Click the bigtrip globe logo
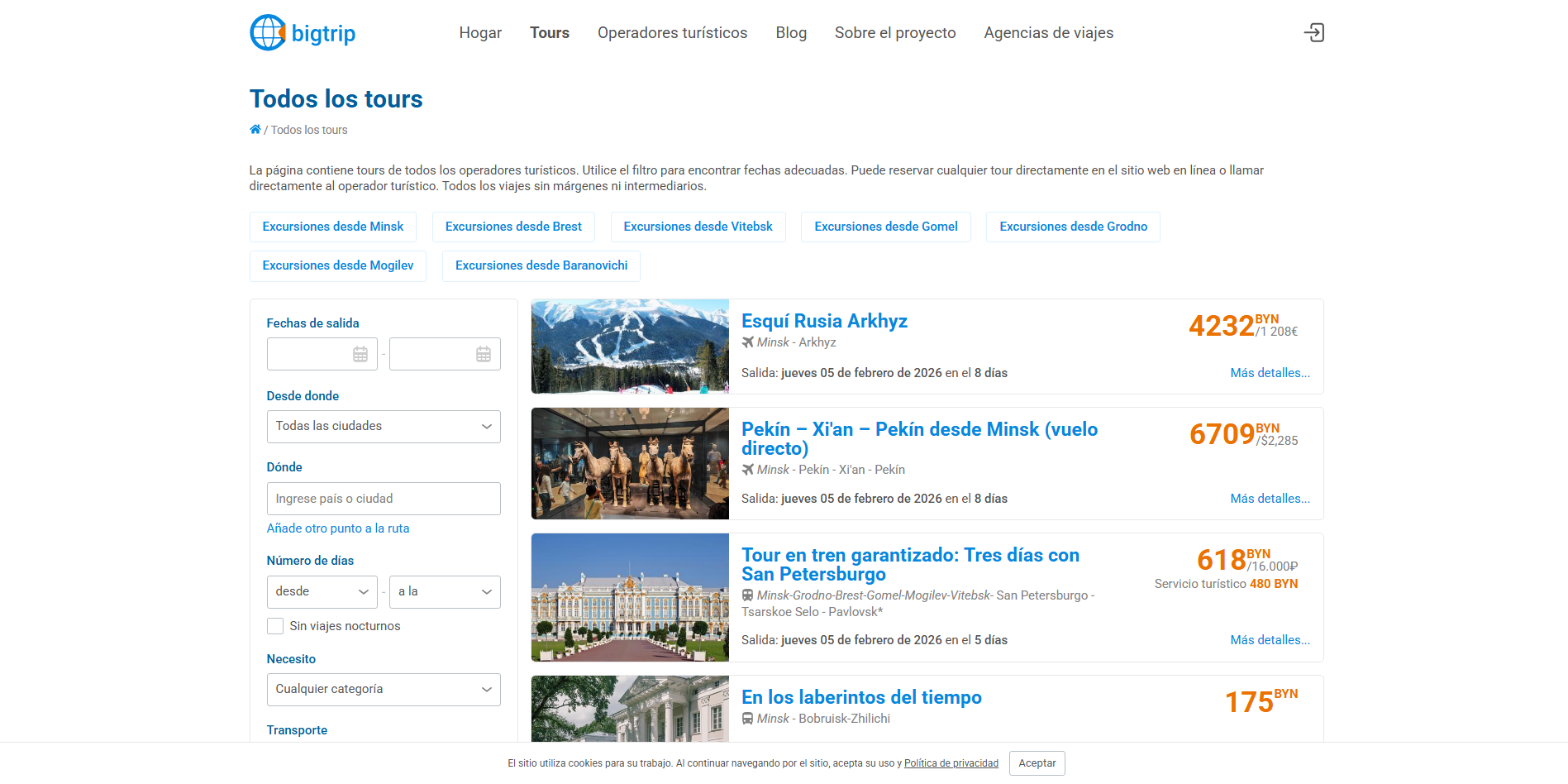This screenshot has height=784, width=1568. [x=269, y=33]
